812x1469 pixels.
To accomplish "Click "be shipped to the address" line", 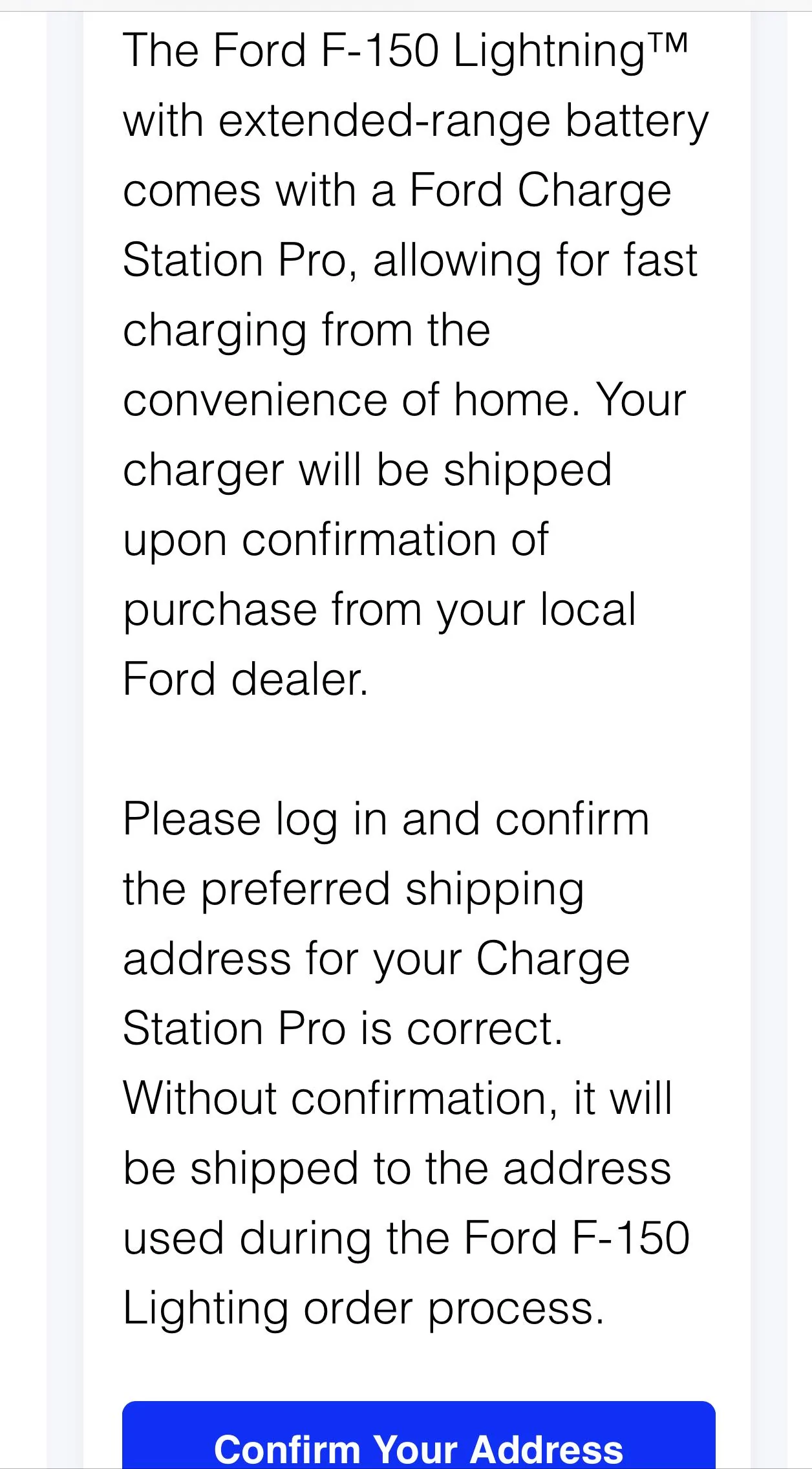I will tap(397, 1170).
